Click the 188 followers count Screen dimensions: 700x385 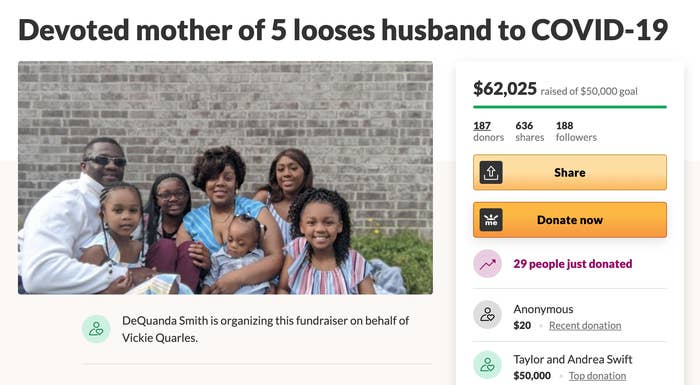point(576,131)
